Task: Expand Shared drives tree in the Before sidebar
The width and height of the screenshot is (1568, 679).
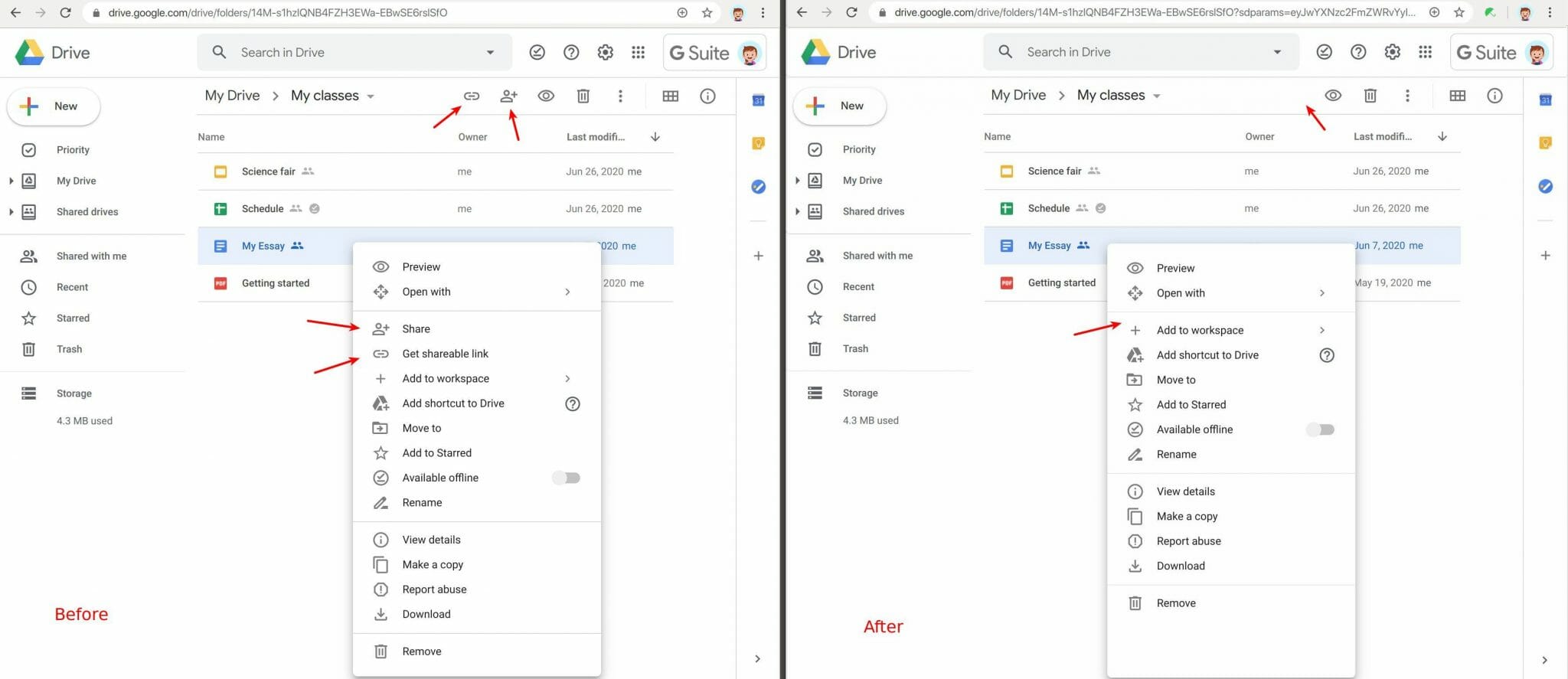Action: 11,212
